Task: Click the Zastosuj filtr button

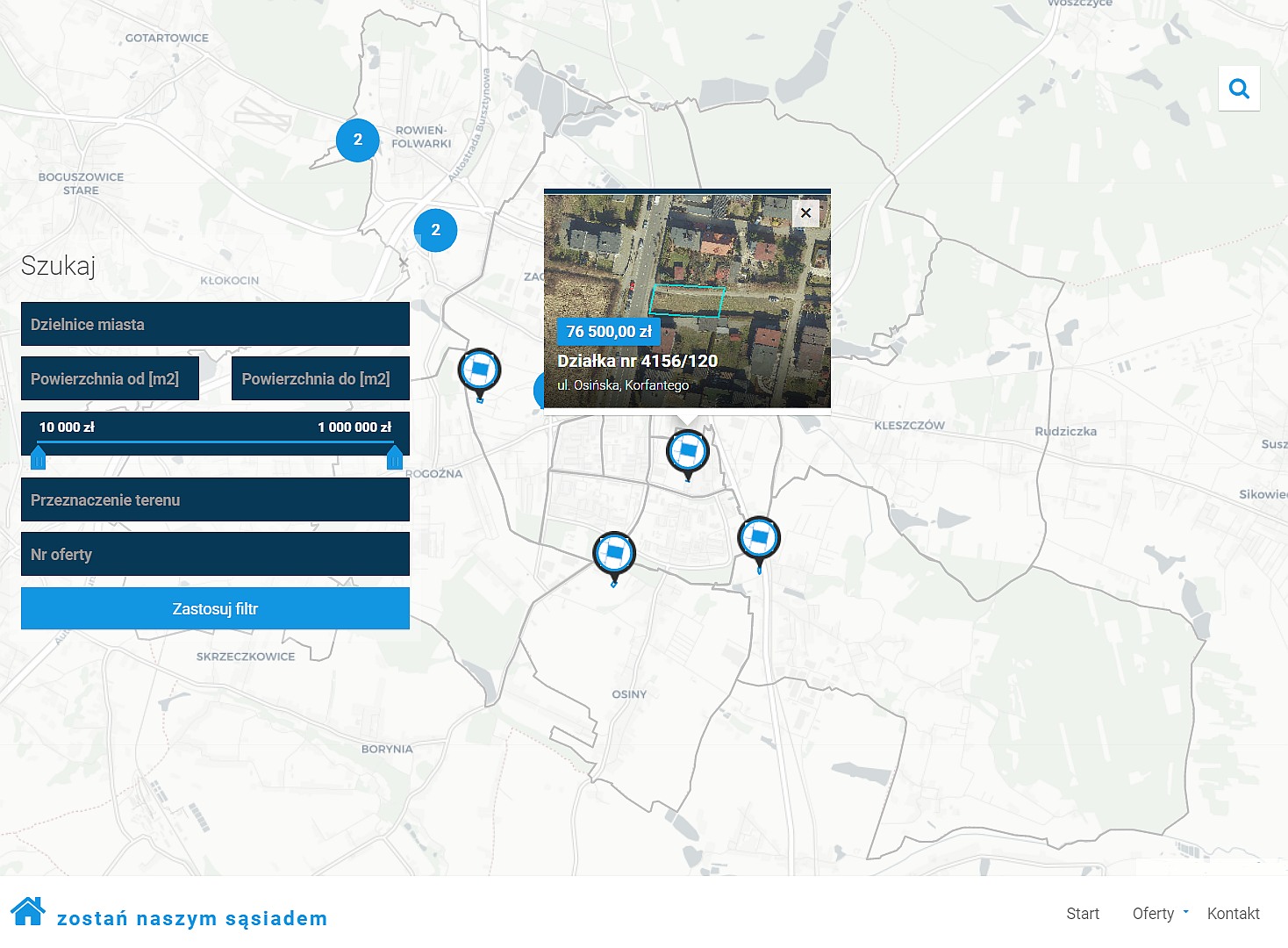Action: [x=215, y=609]
